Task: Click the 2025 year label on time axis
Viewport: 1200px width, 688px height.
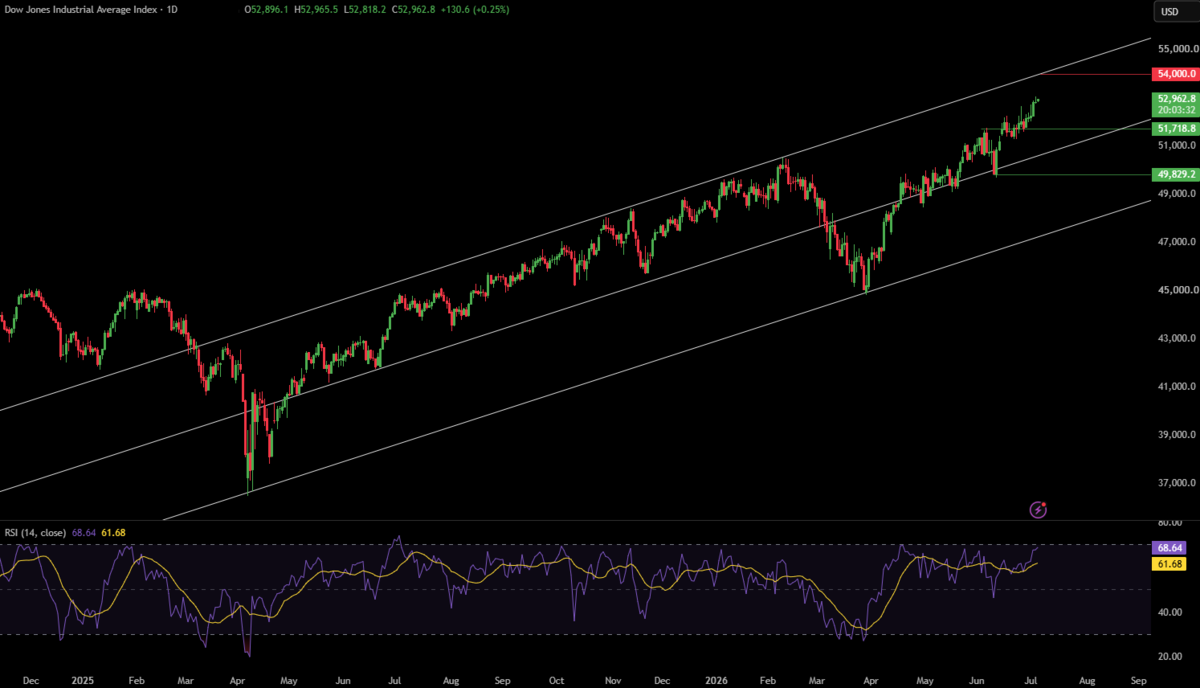Action: click(82, 679)
